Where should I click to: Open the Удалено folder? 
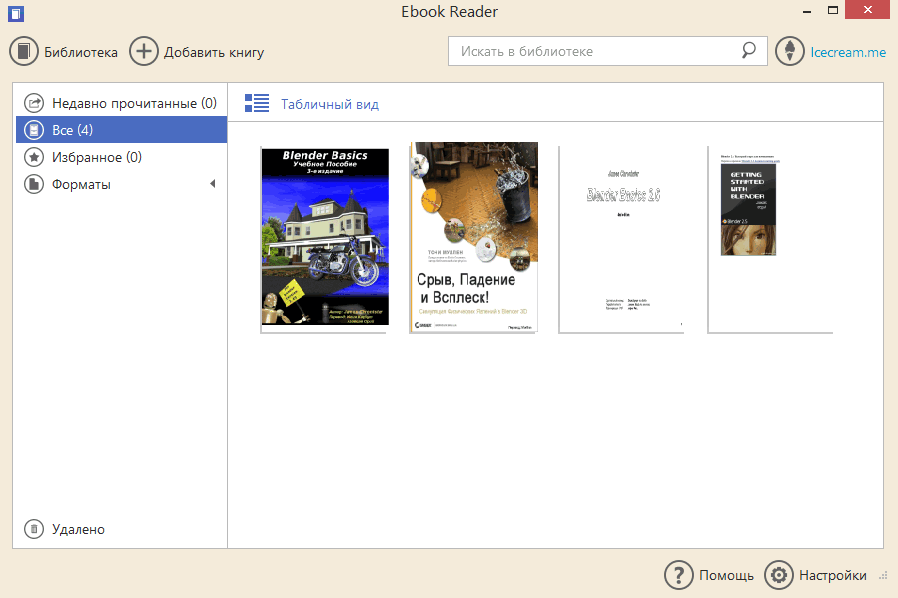click(78, 529)
